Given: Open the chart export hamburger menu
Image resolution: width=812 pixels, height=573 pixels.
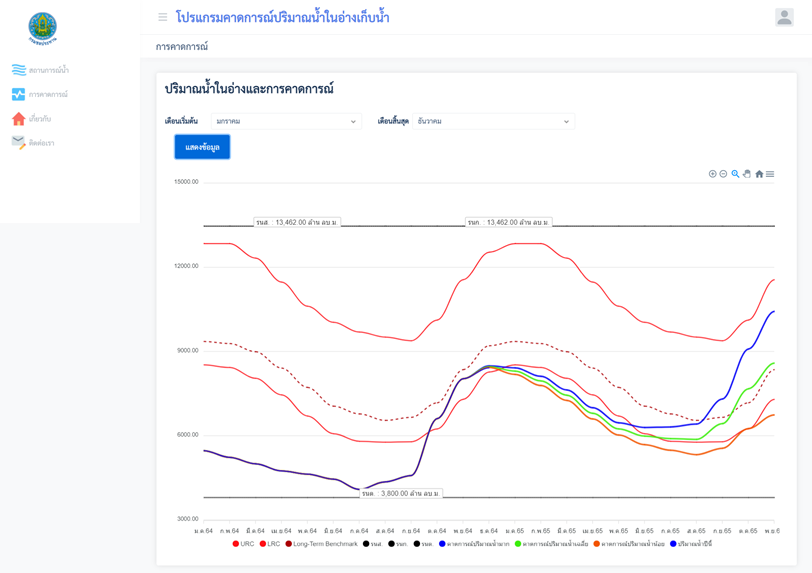Looking at the screenshot, I should pyautogui.click(x=770, y=174).
